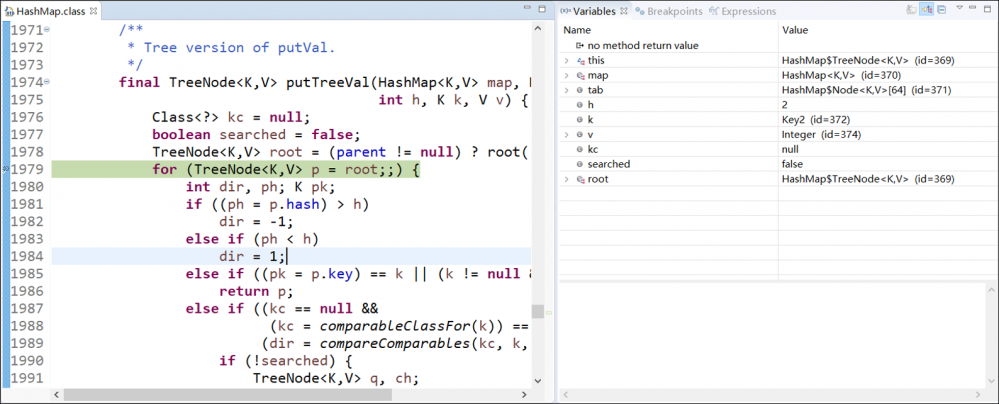Collapse the Javadoc fold at line 1971

point(48,30)
